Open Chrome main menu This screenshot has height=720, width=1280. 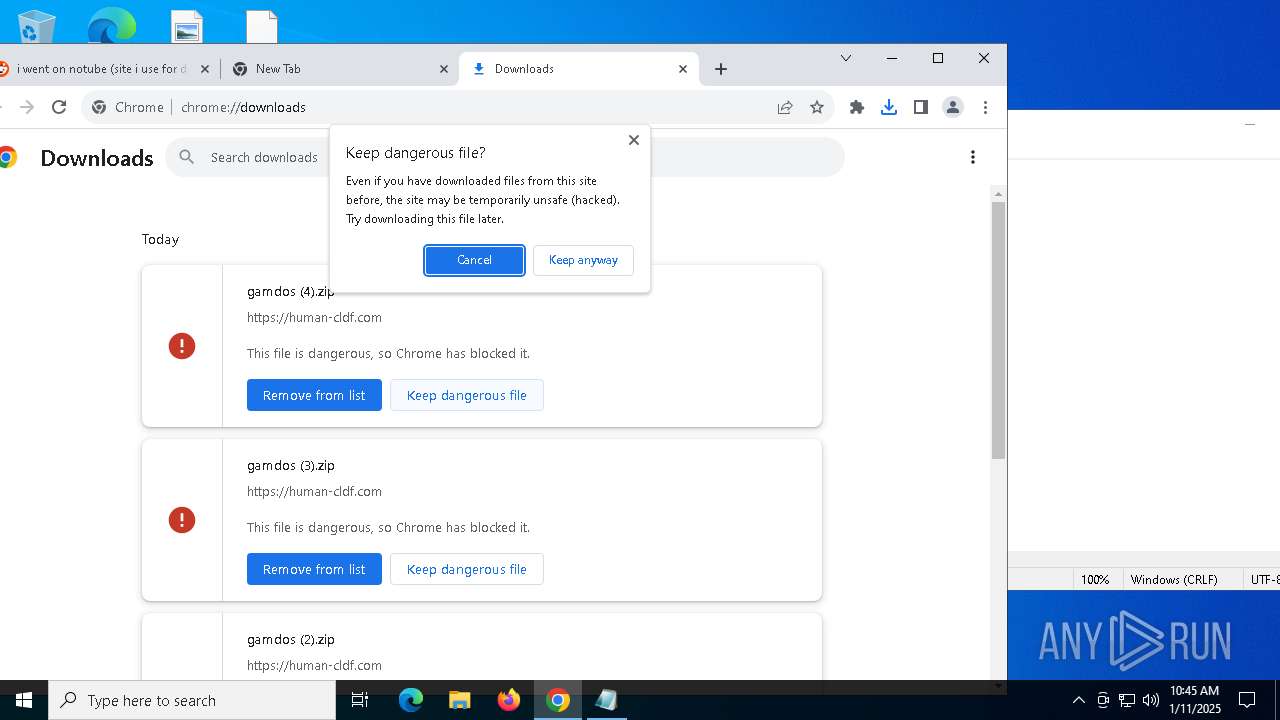[985, 107]
